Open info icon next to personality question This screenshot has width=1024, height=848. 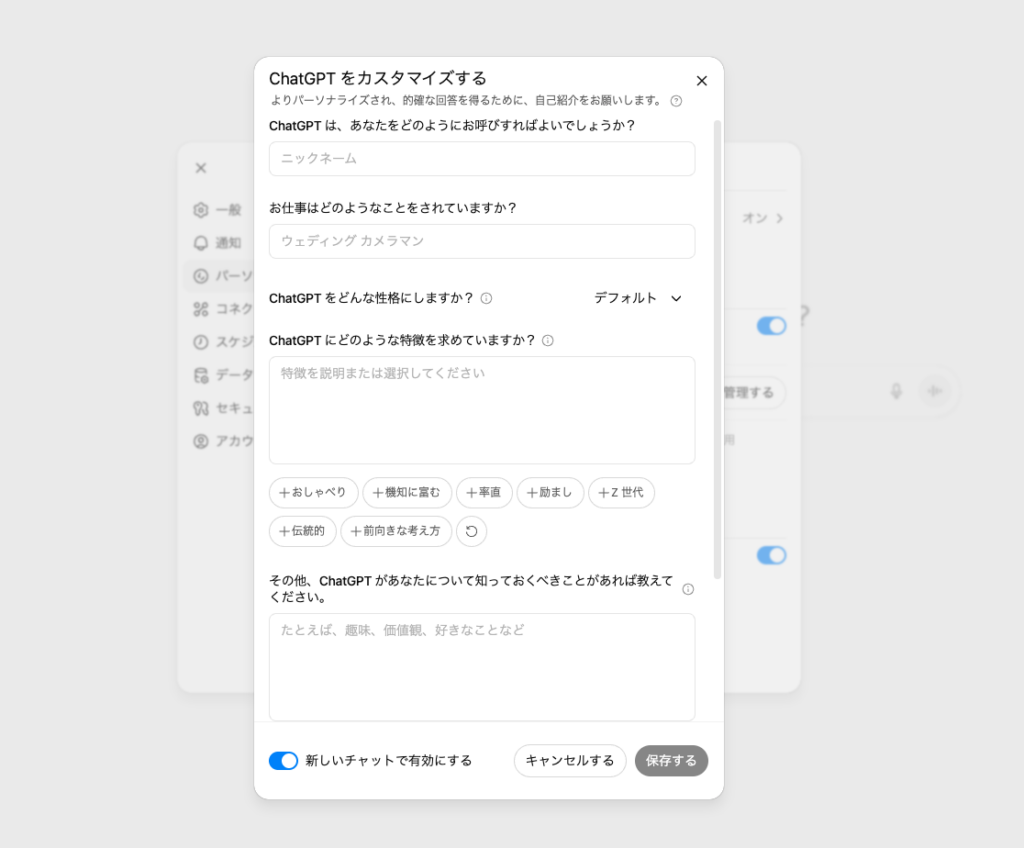(487, 299)
